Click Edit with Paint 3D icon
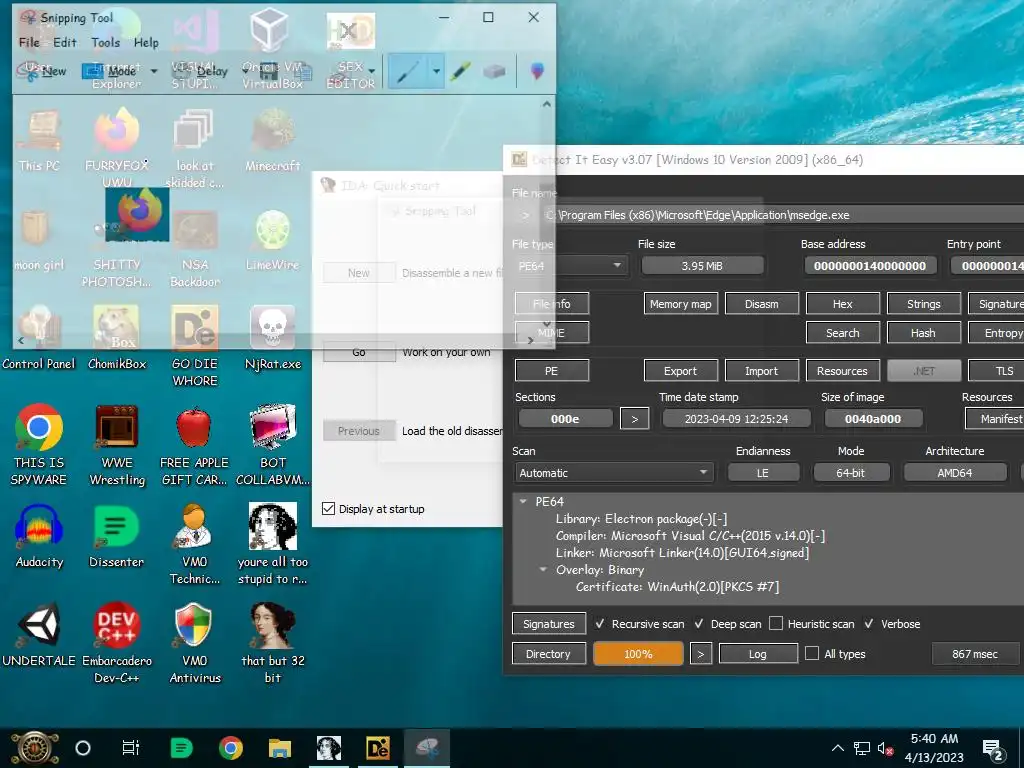Image resolution: width=1024 pixels, height=768 pixels. [x=537, y=71]
